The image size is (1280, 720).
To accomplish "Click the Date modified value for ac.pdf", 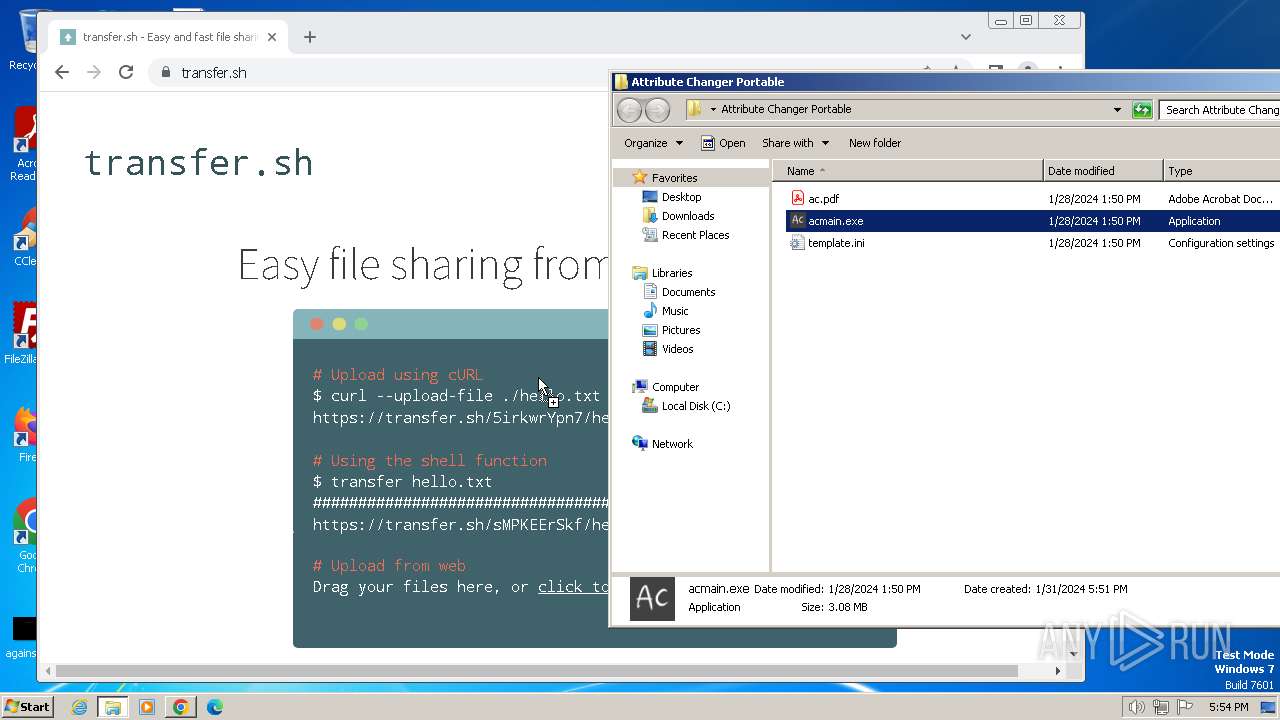I will 1094,199.
